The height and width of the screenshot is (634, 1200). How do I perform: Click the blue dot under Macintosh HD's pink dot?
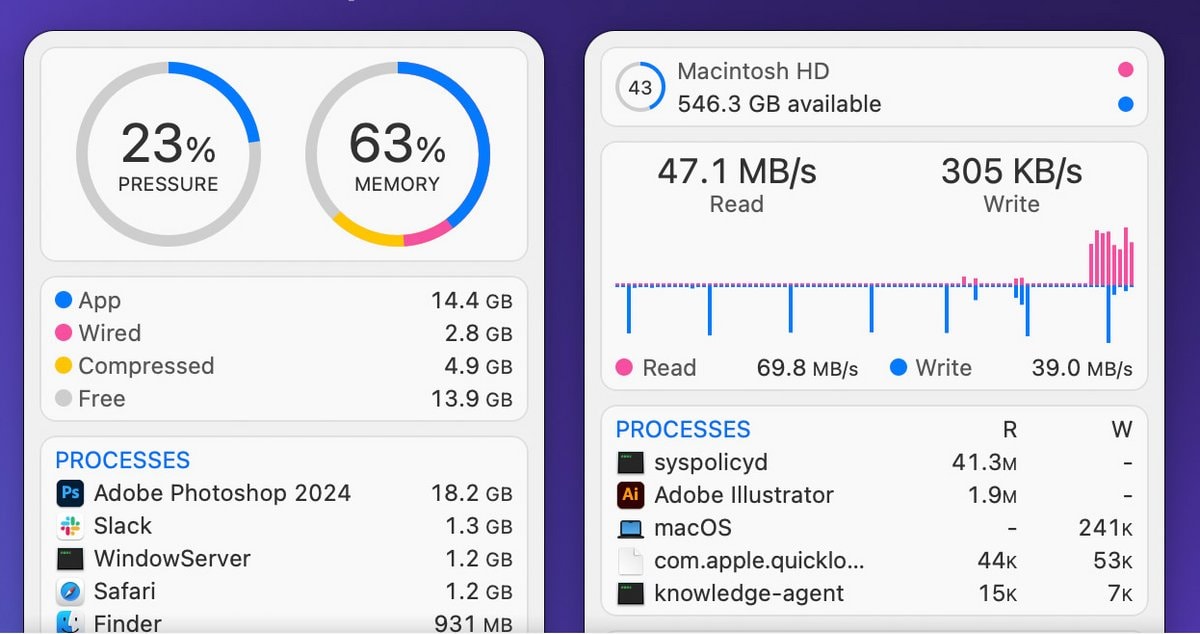[1126, 104]
